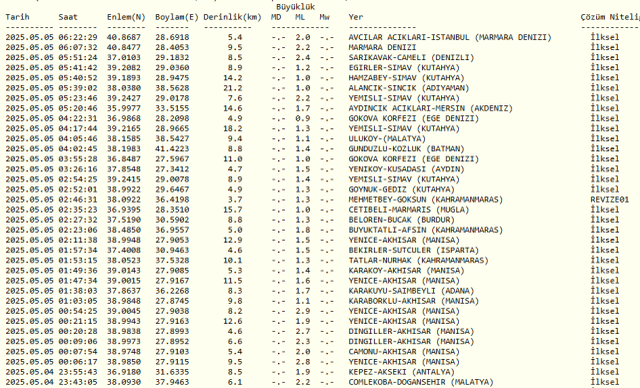The width and height of the screenshot is (640, 388).
Task: Select the place 'KARAKOY-AKHISAR (MANISA)'
Action: point(407,271)
